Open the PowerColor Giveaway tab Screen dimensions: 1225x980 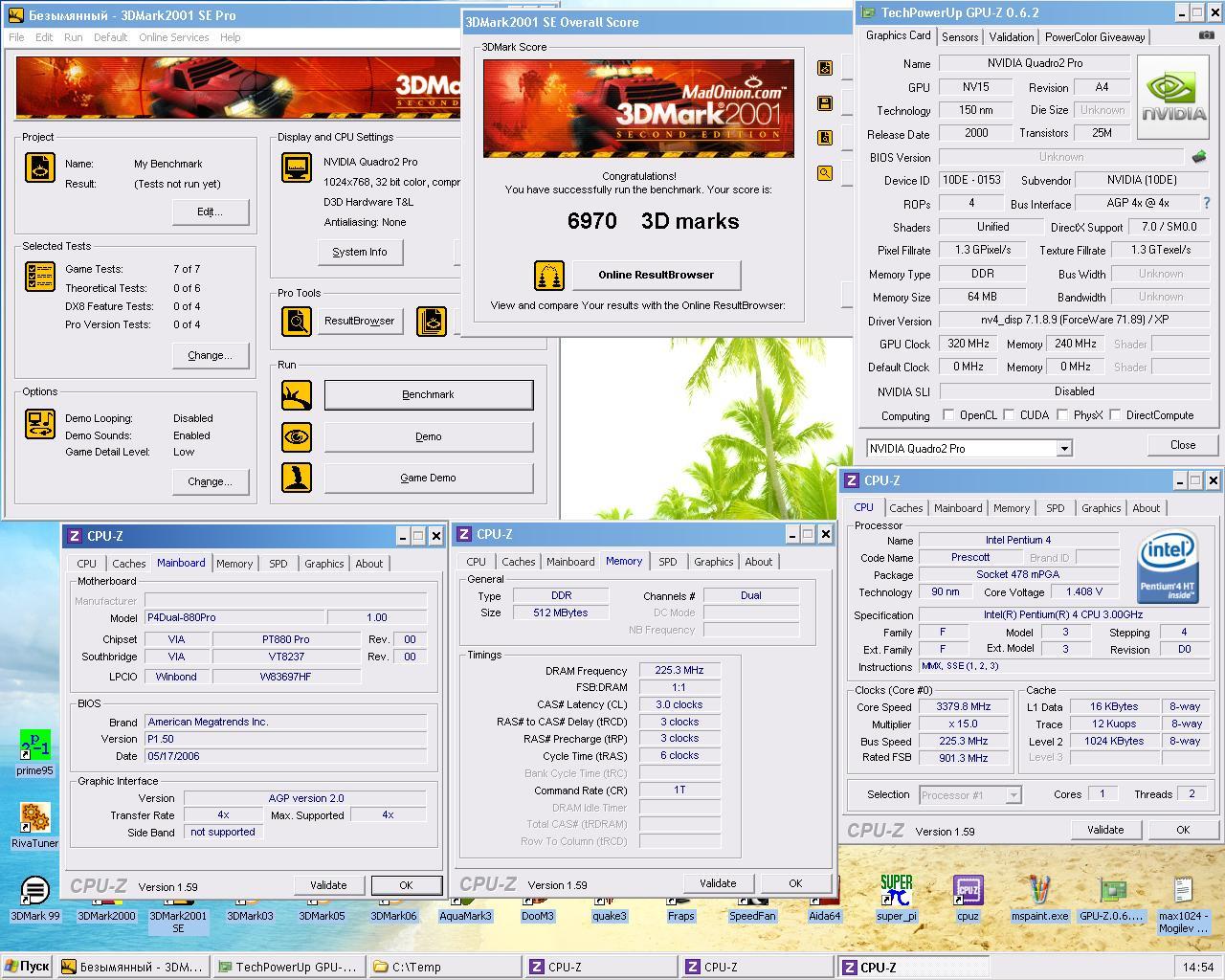(x=1095, y=37)
